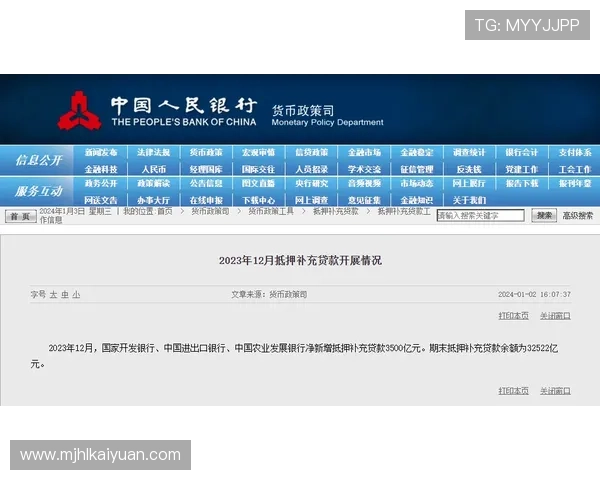The height and width of the screenshot is (480, 600).
Task: Open the 学术交流 menu item
Action: click(364, 169)
